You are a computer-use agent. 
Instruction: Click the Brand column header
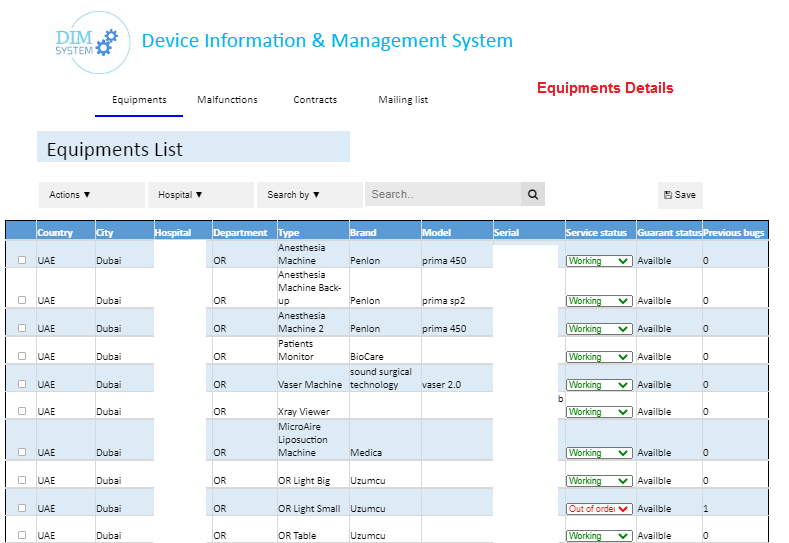[364, 233]
